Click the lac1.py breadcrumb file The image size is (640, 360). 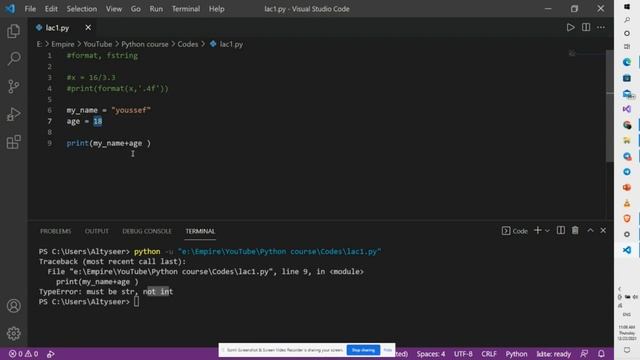tap(227, 44)
